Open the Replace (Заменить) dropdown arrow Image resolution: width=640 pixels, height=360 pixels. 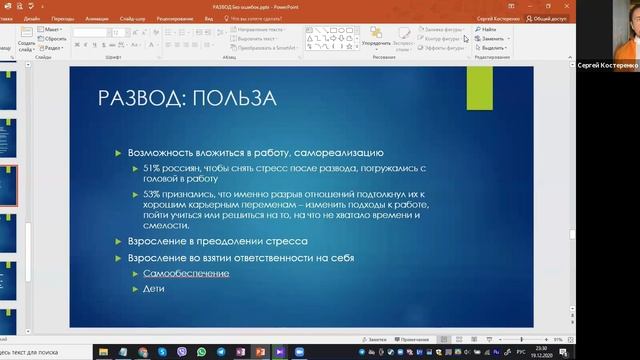(x=509, y=39)
